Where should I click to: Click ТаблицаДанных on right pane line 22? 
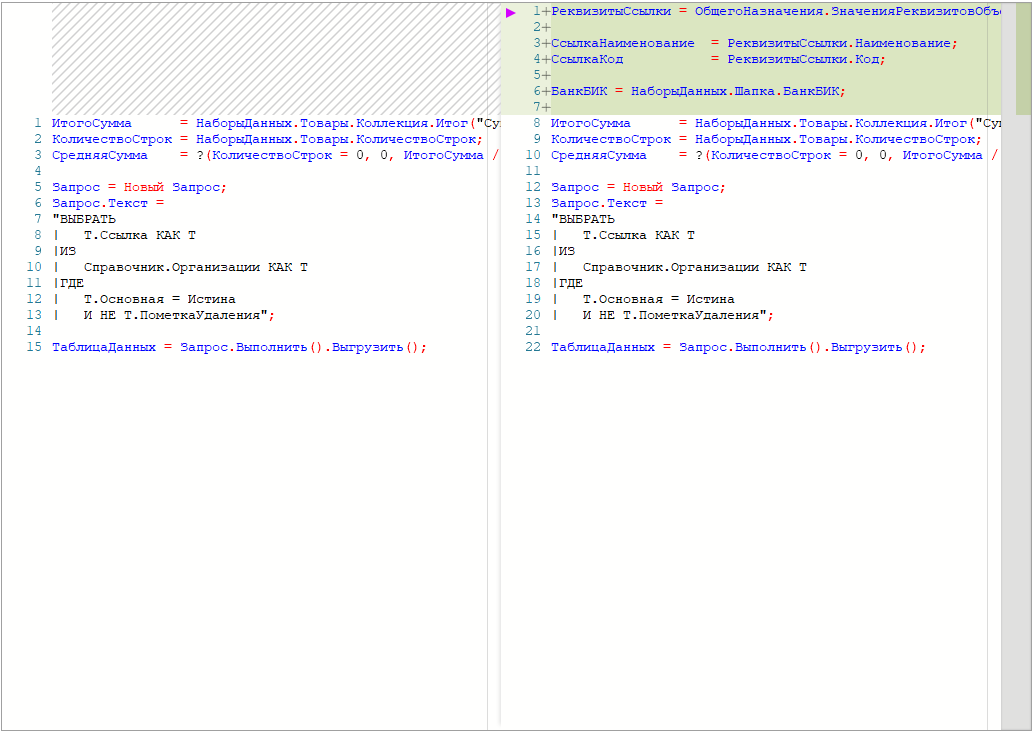pyautogui.click(x=602, y=347)
